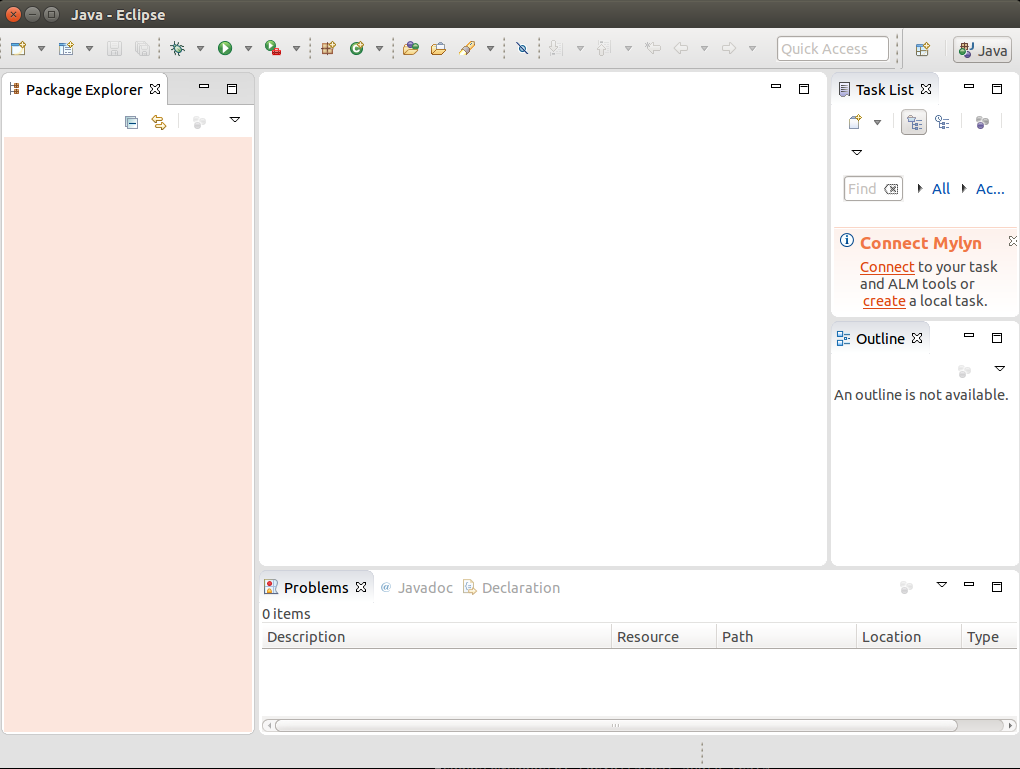Open the New Java Class dropdown arrow
Image resolution: width=1020 pixels, height=769 pixels.
tap(379, 48)
